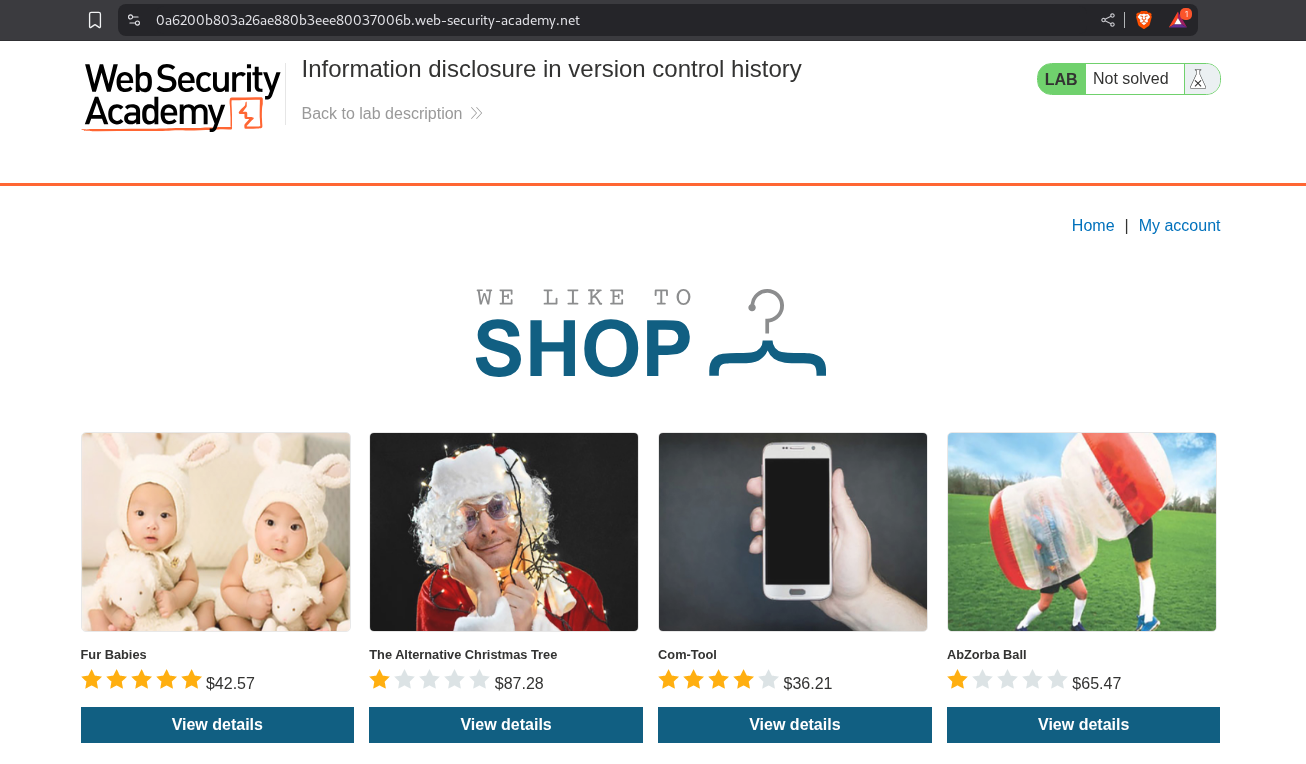Click the Fur Babies product image
1306x764 pixels.
[x=216, y=532]
